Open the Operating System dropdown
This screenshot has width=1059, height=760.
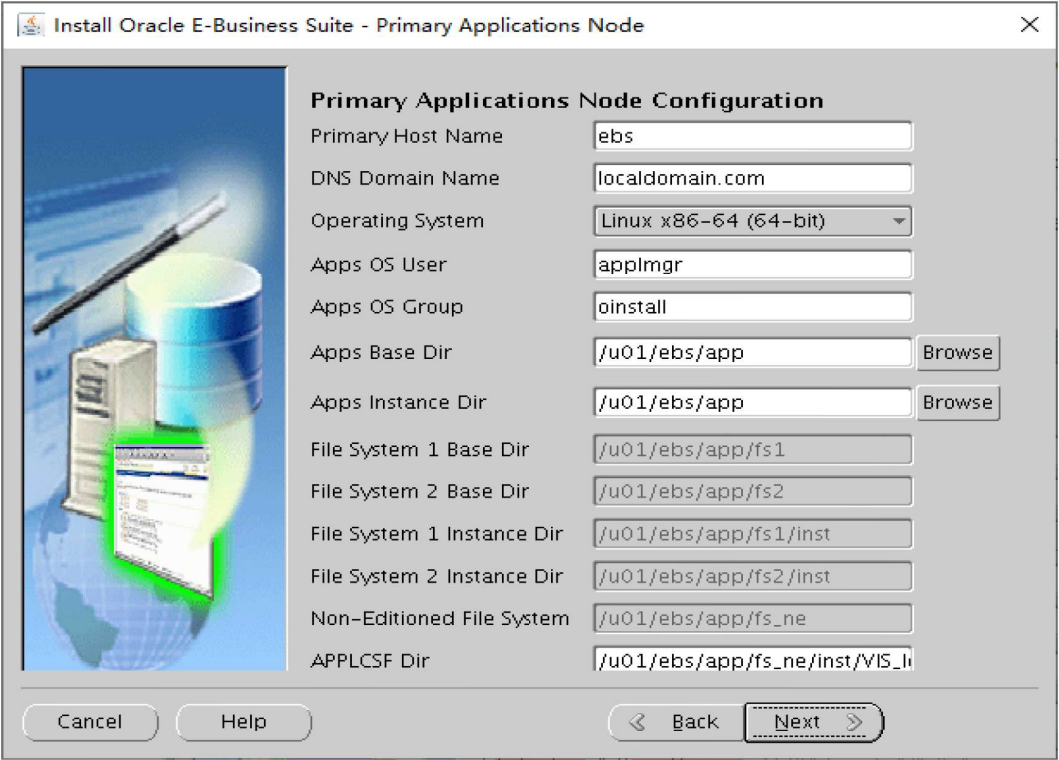pyautogui.click(x=753, y=221)
